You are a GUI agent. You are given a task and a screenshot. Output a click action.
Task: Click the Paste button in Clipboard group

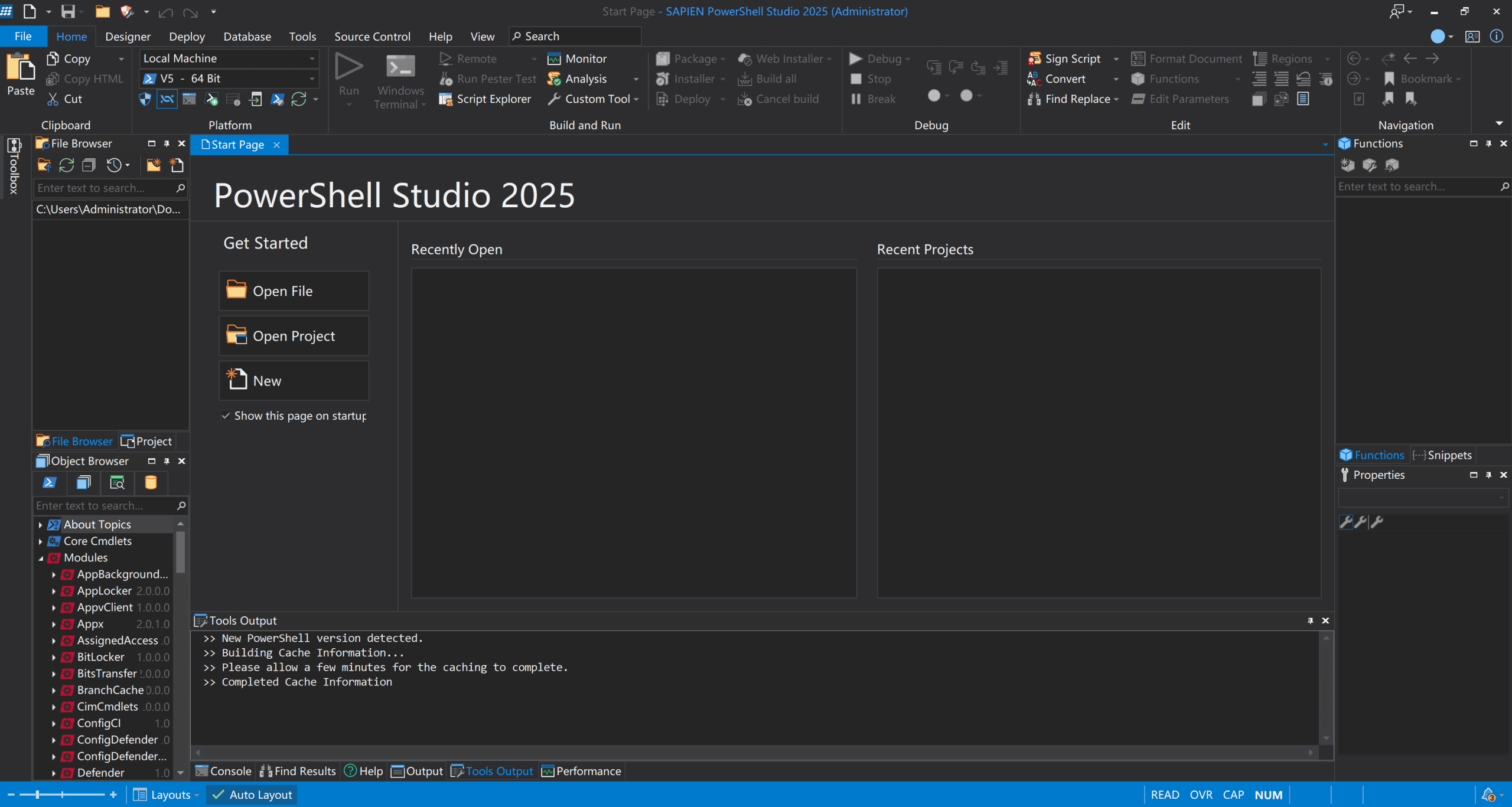tap(21, 74)
